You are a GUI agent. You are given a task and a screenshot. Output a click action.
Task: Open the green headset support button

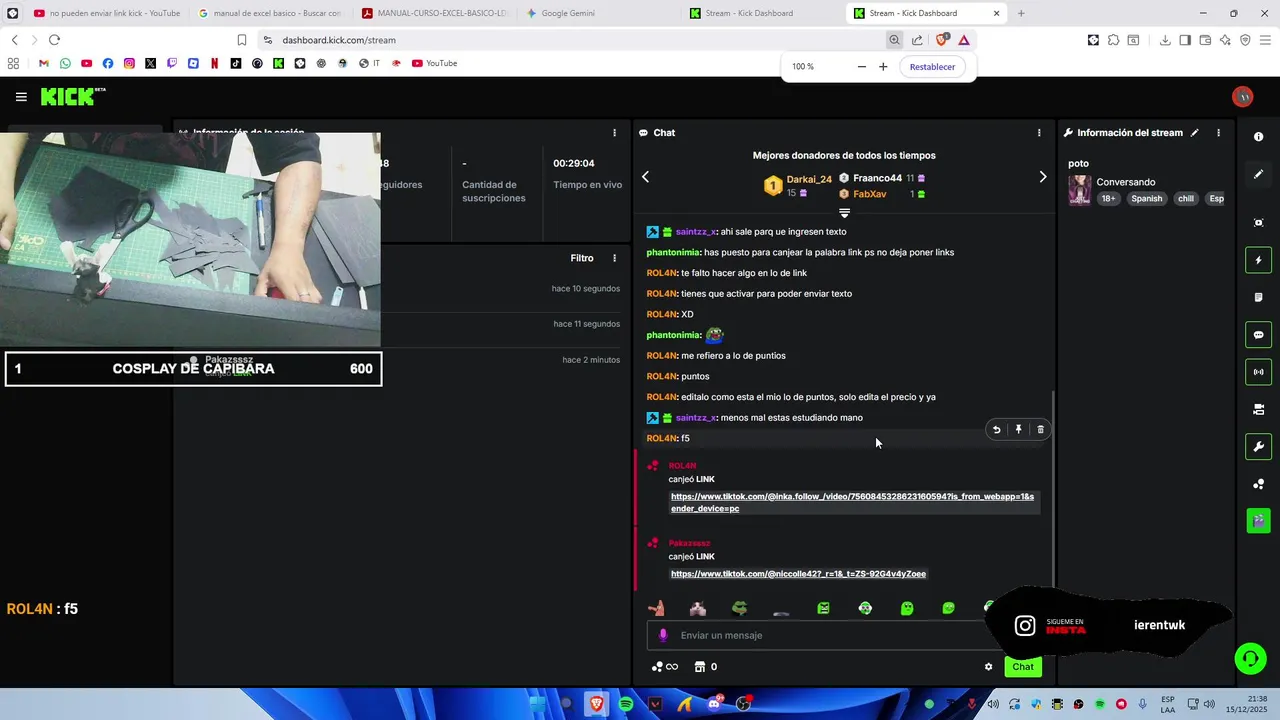(1250, 658)
